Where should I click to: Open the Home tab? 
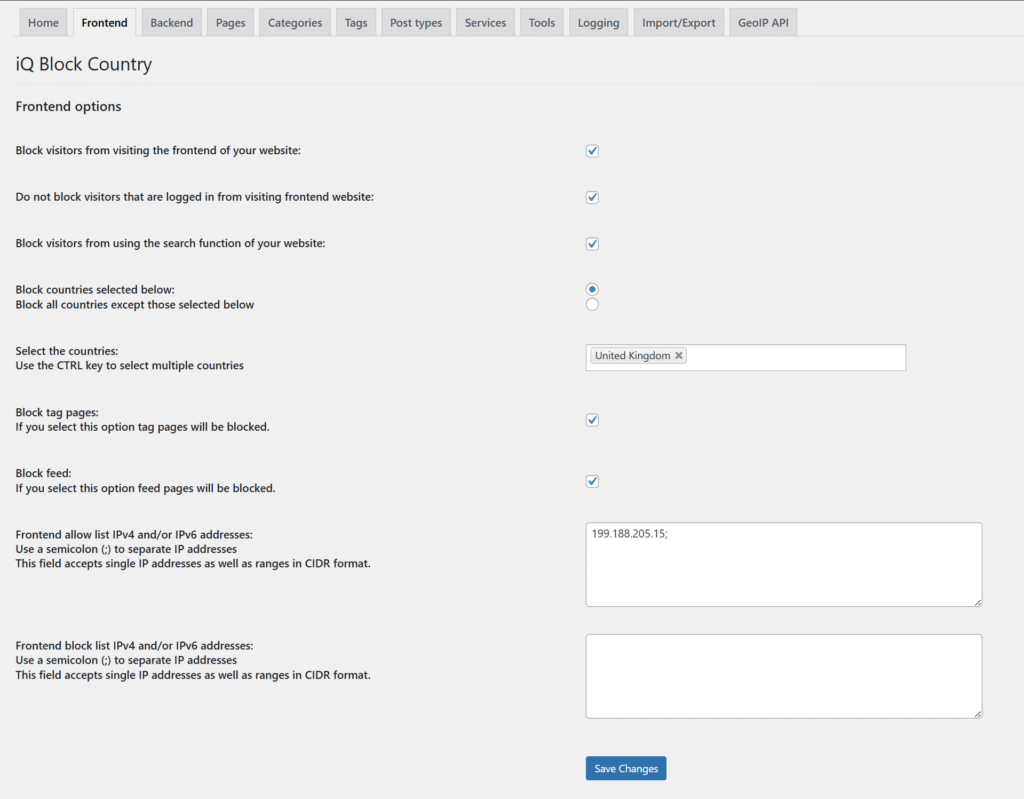coord(43,23)
